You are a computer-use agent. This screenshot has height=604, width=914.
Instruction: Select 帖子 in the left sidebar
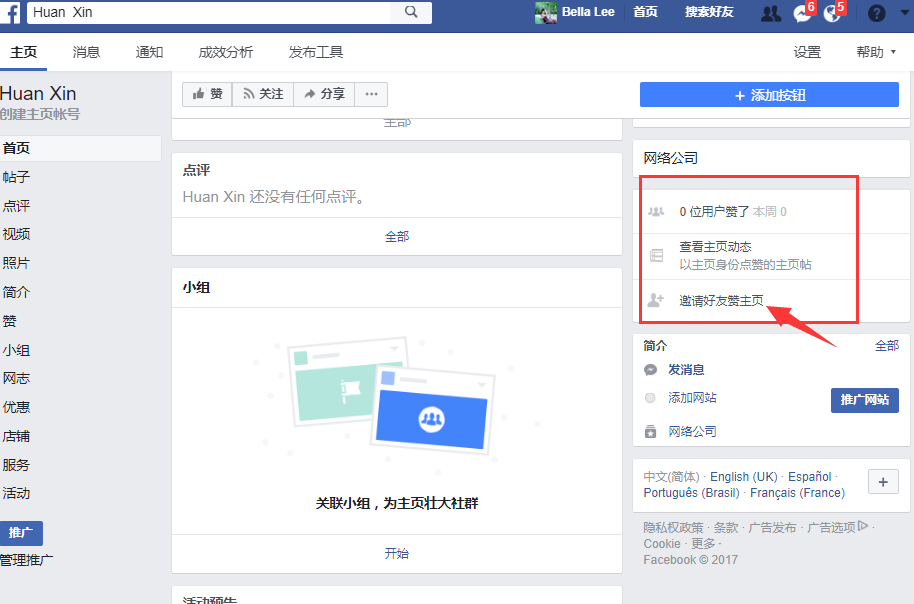pos(16,177)
